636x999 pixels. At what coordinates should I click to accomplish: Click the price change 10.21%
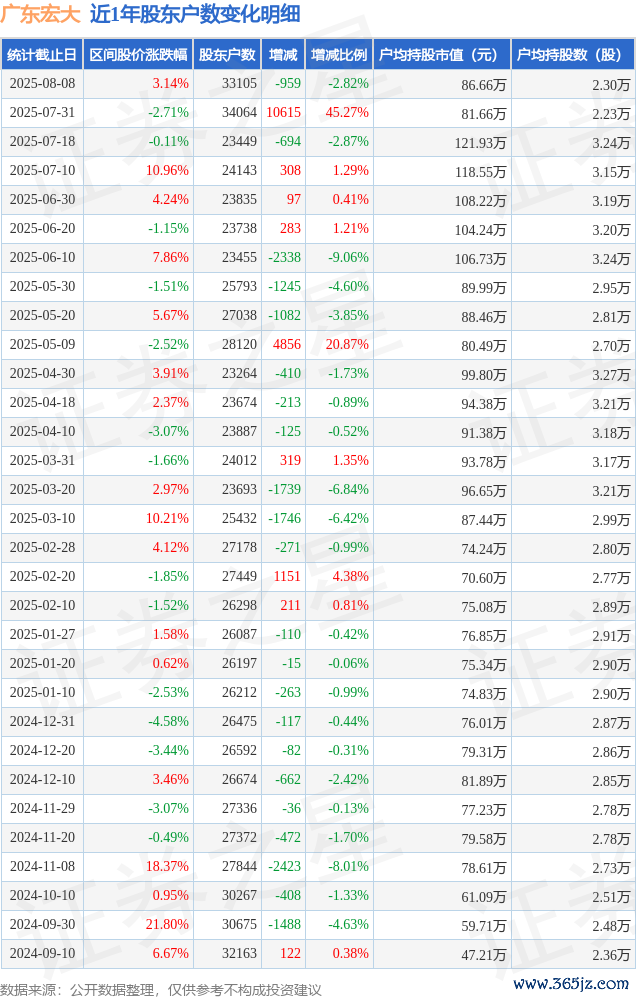coord(167,519)
